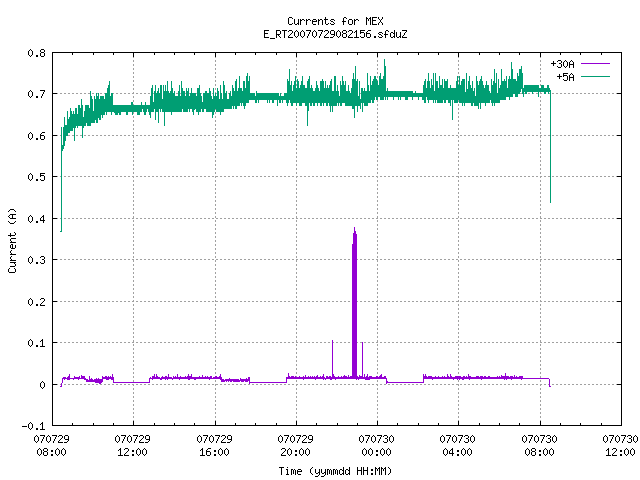Click the tall purple +30A current spike
Image resolution: width=640 pixels, height=480 pixels.
[x=354, y=302]
